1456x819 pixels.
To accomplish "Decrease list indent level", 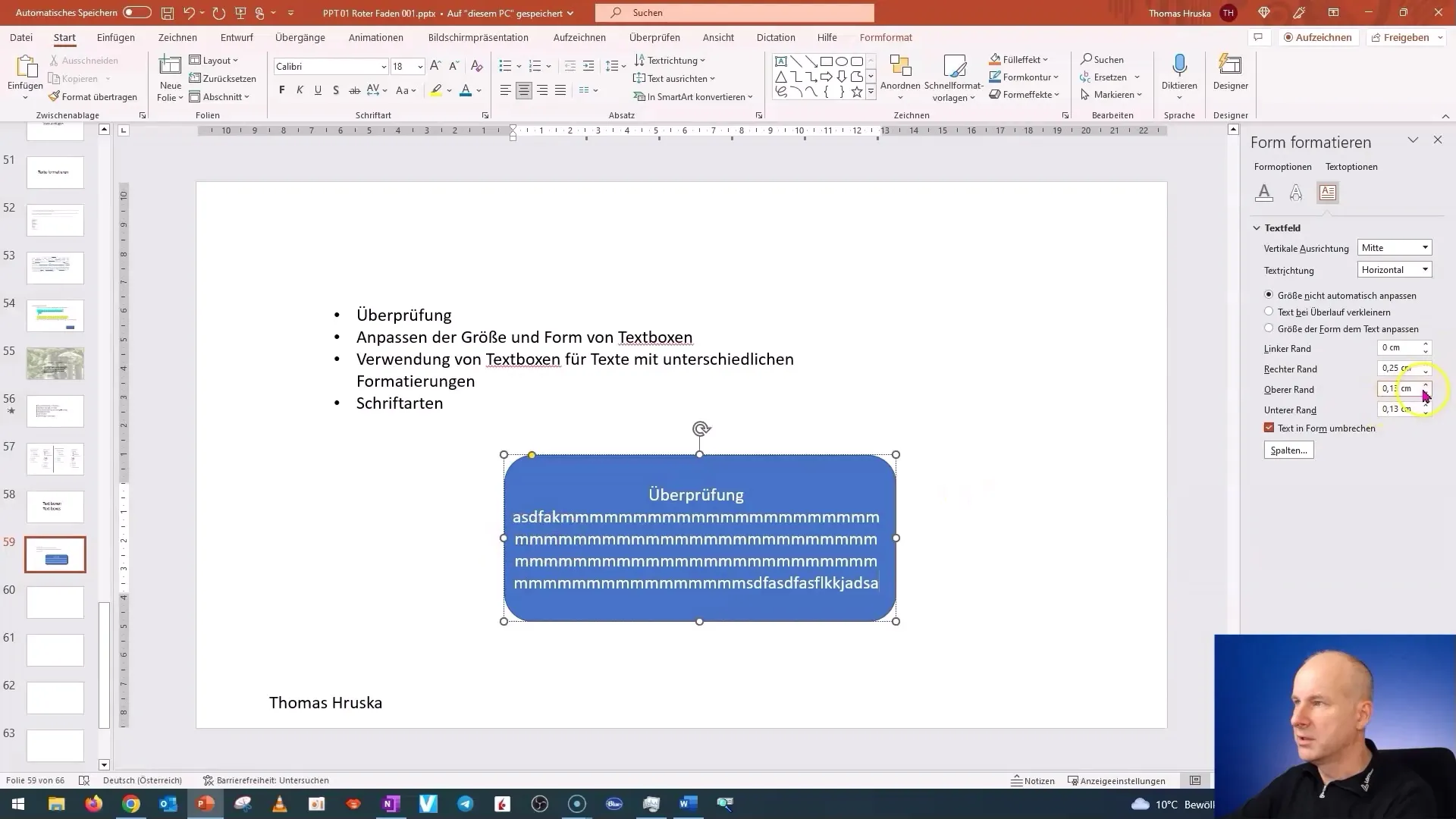I will coord(570,66).
